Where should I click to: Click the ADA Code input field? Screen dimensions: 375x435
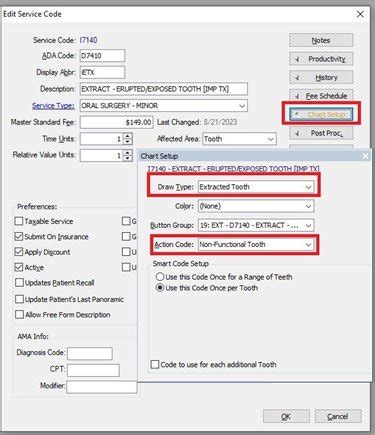click(102, 56)
